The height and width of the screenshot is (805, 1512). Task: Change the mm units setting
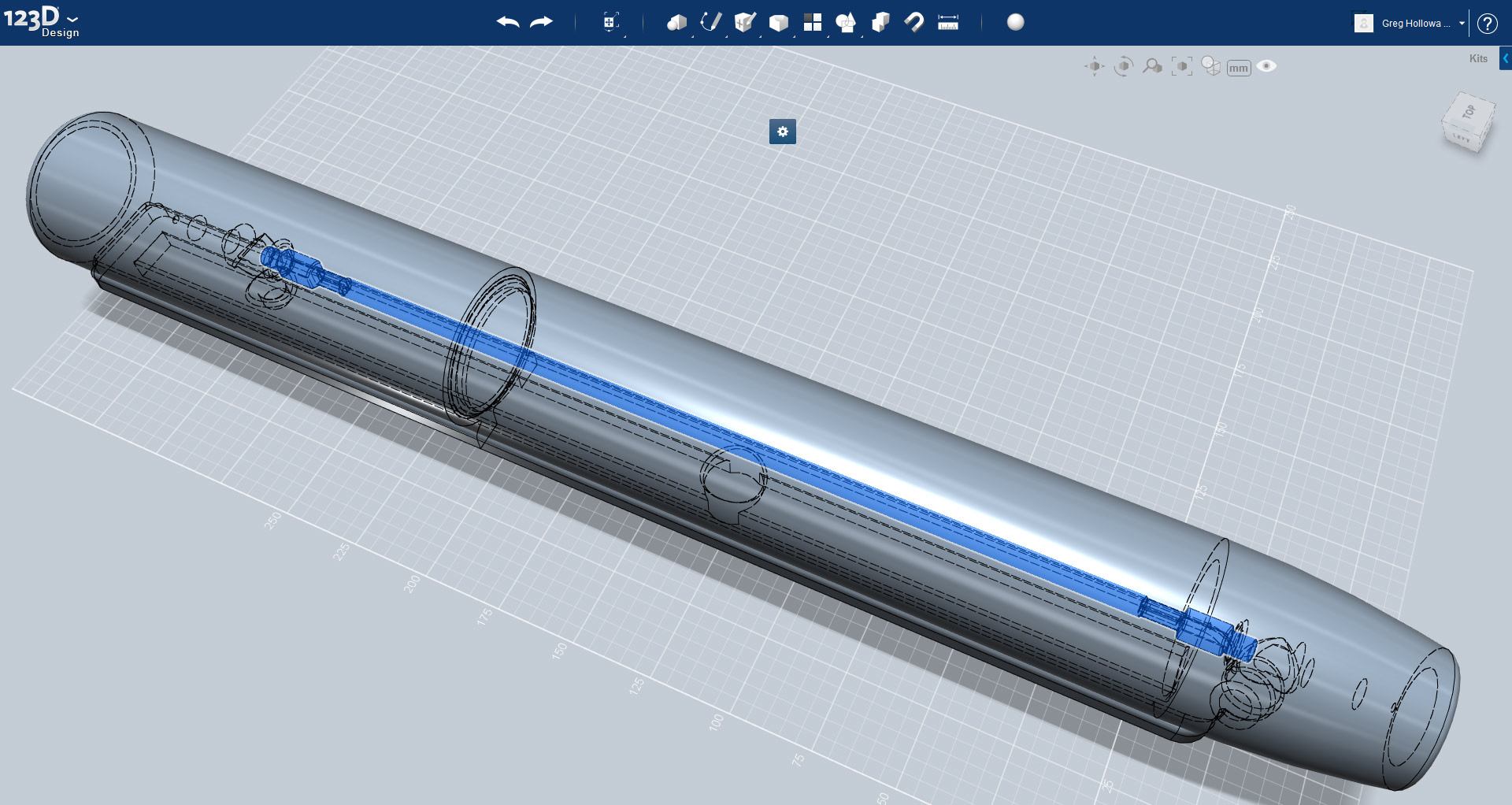coord(1239,68)
